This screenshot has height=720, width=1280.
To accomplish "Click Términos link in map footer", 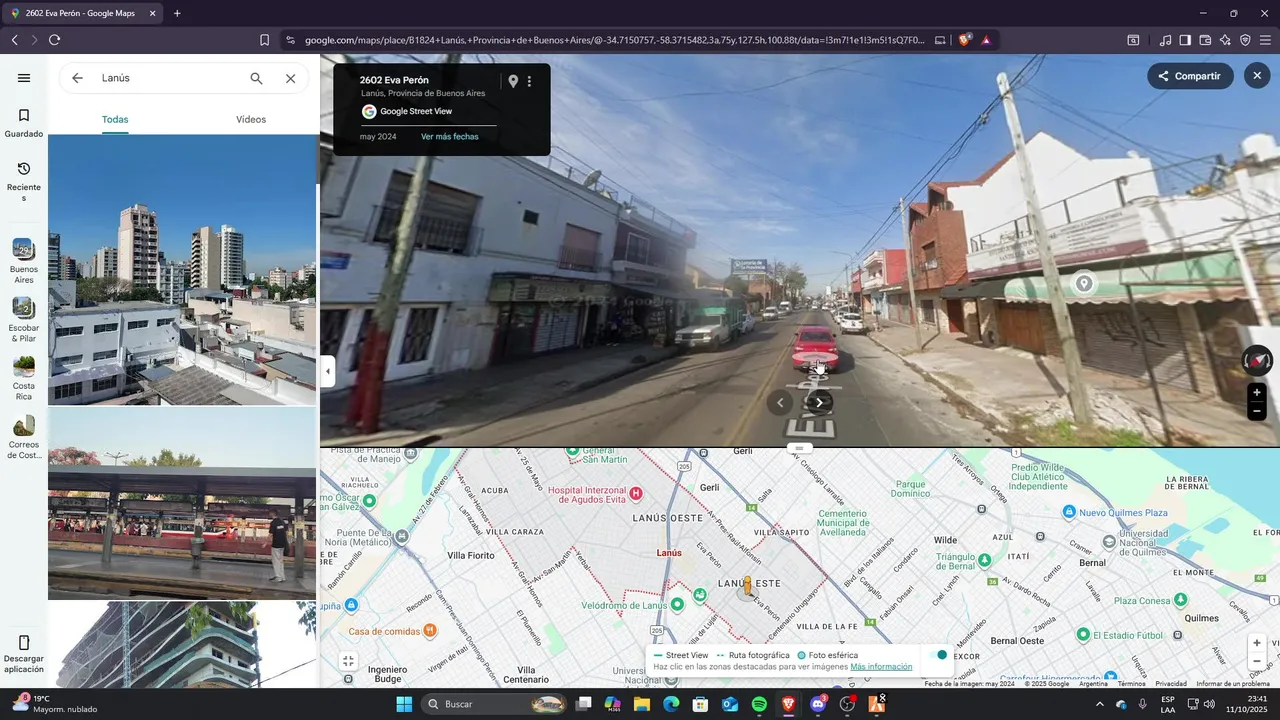I will coord(1131,684).
